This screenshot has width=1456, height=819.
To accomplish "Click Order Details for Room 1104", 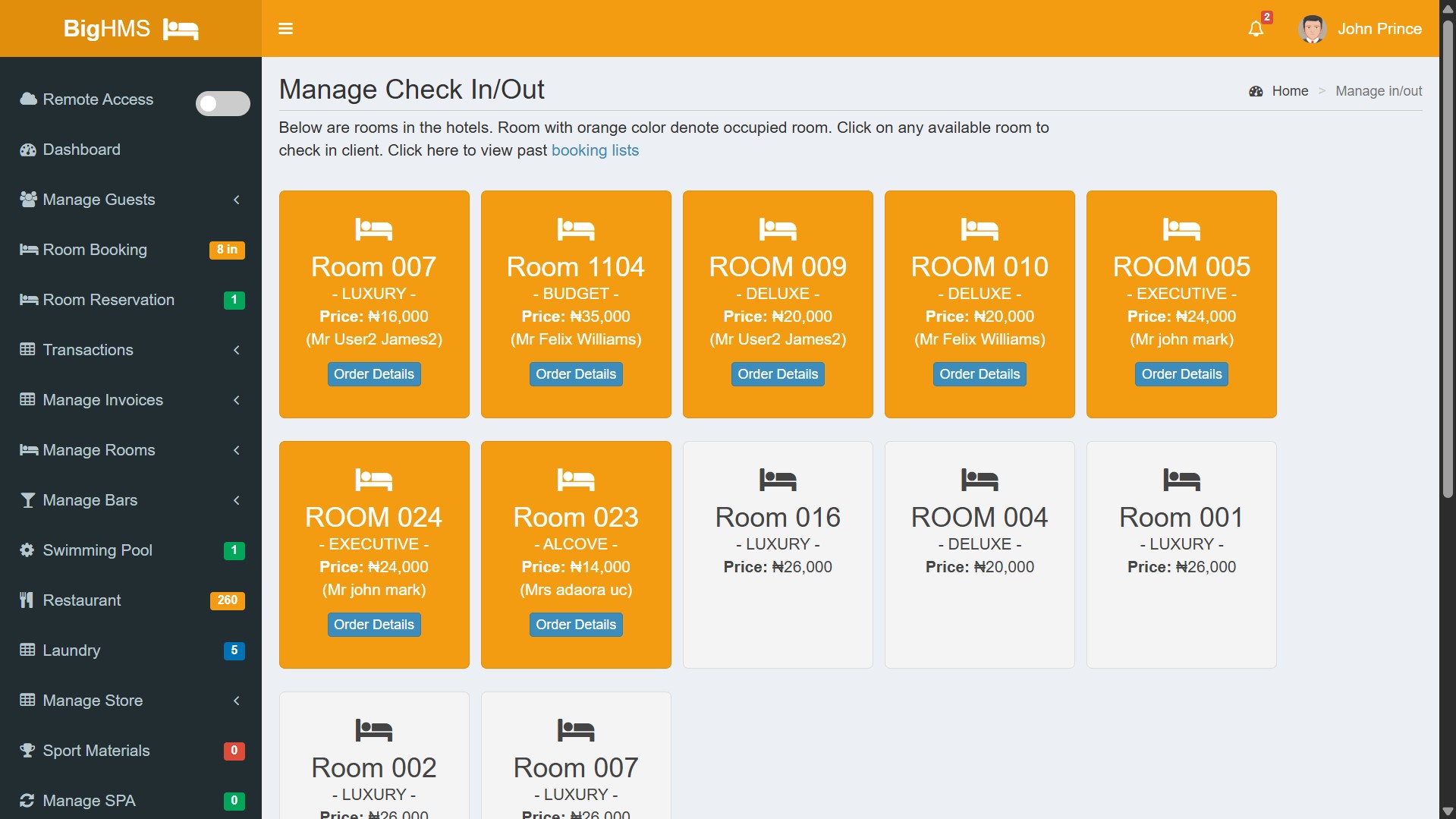I will click(x=575, y=373).
